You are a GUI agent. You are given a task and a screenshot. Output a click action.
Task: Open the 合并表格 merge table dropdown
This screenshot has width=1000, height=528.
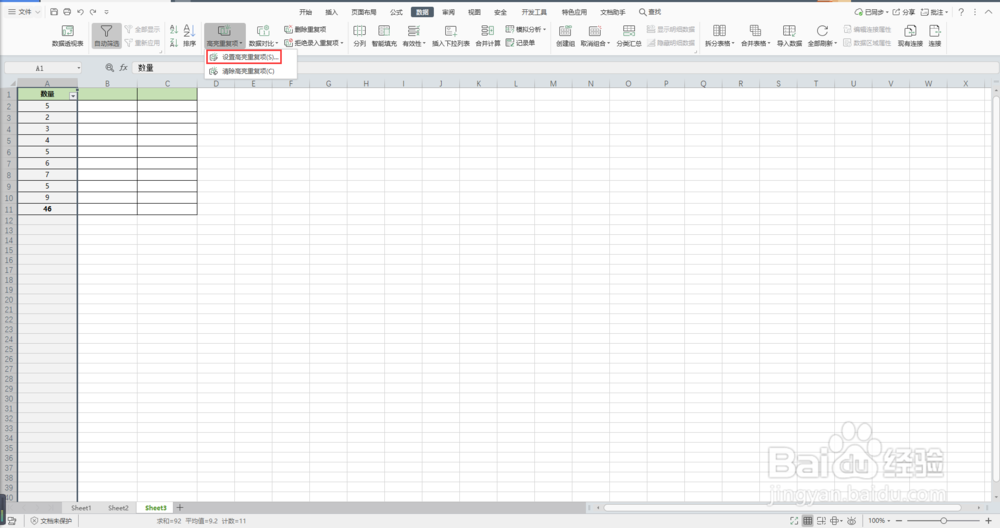pos(756,36)
